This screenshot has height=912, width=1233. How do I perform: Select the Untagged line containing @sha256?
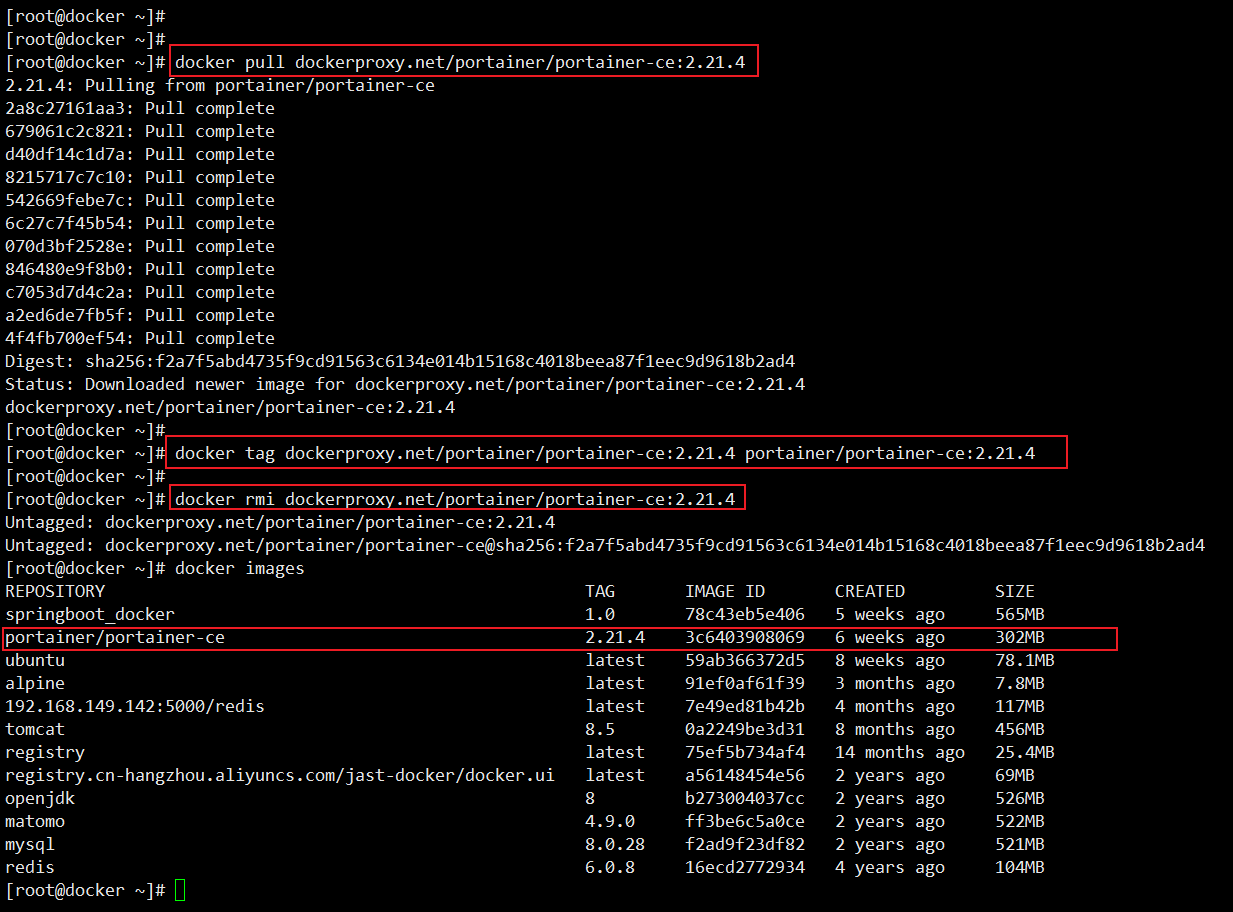tap(605, 545)
